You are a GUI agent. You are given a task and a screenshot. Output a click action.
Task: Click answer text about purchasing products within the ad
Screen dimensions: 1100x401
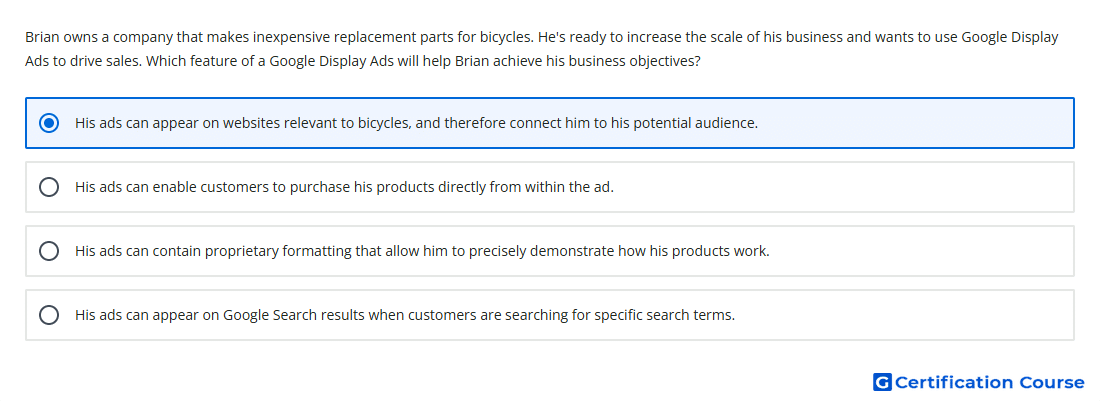[344, 187]
